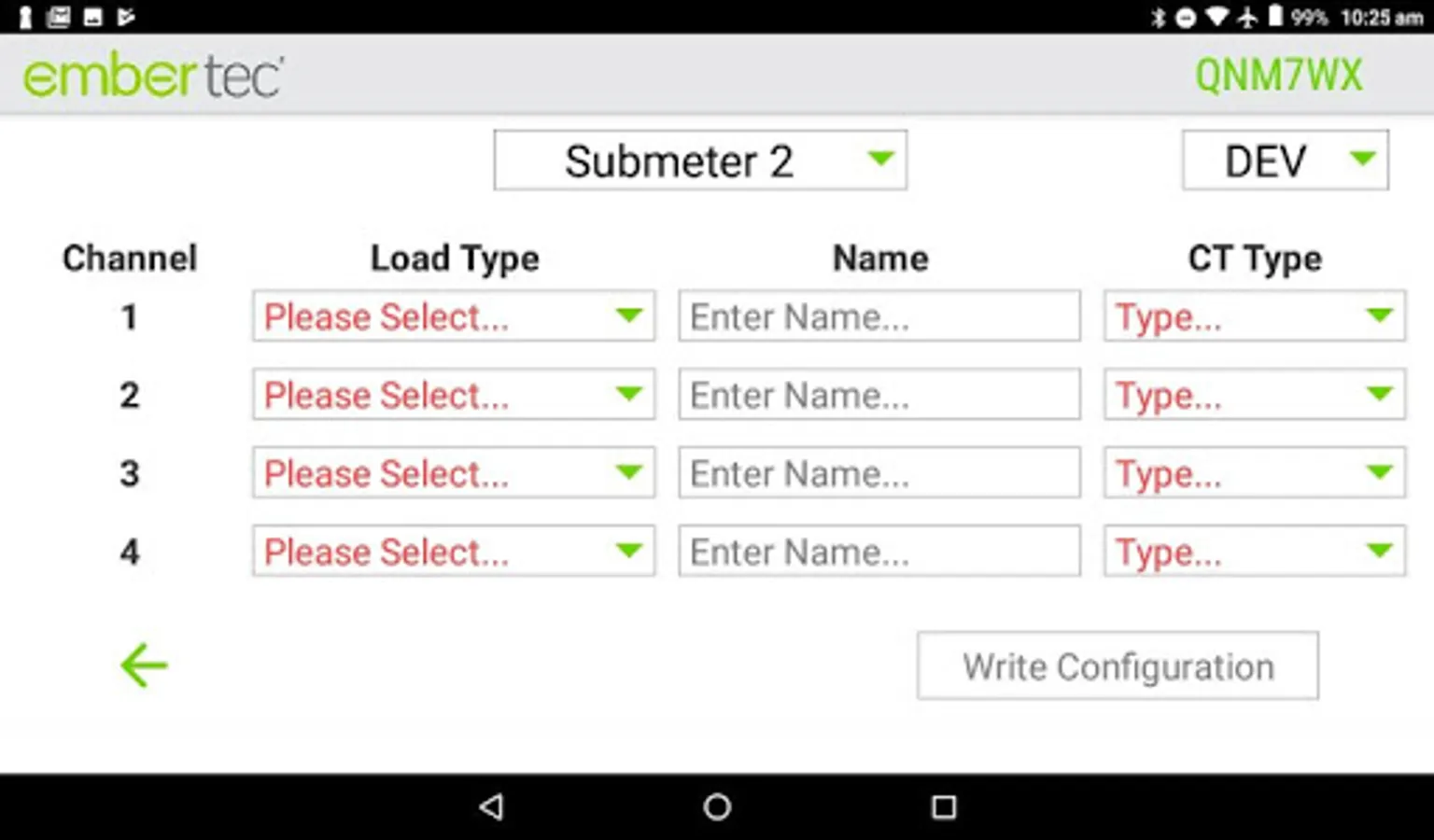
Task: Tap the channel 4 name input
Action: click(879, 552)
